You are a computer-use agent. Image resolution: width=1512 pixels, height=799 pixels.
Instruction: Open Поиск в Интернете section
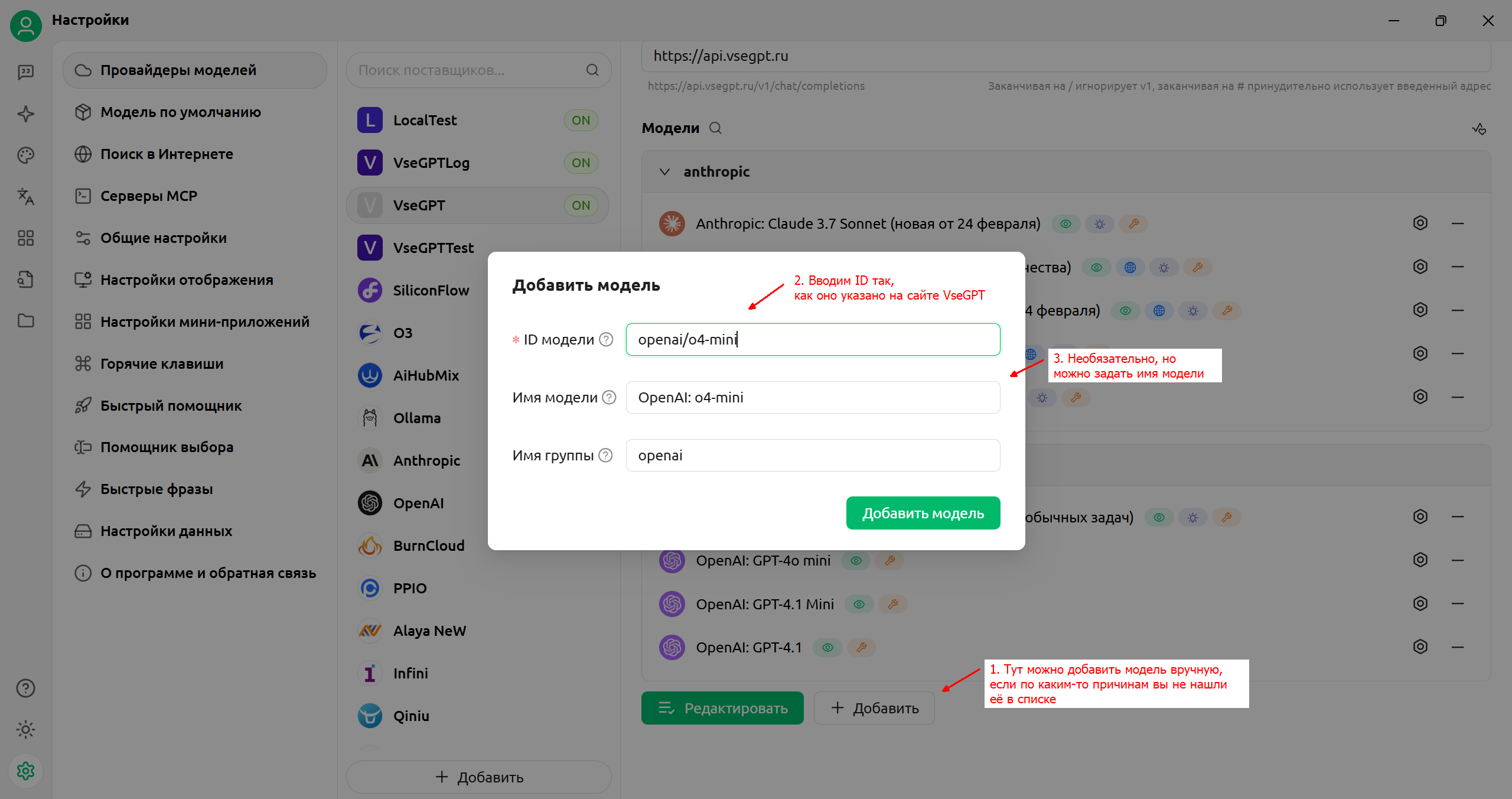point(195,154)
